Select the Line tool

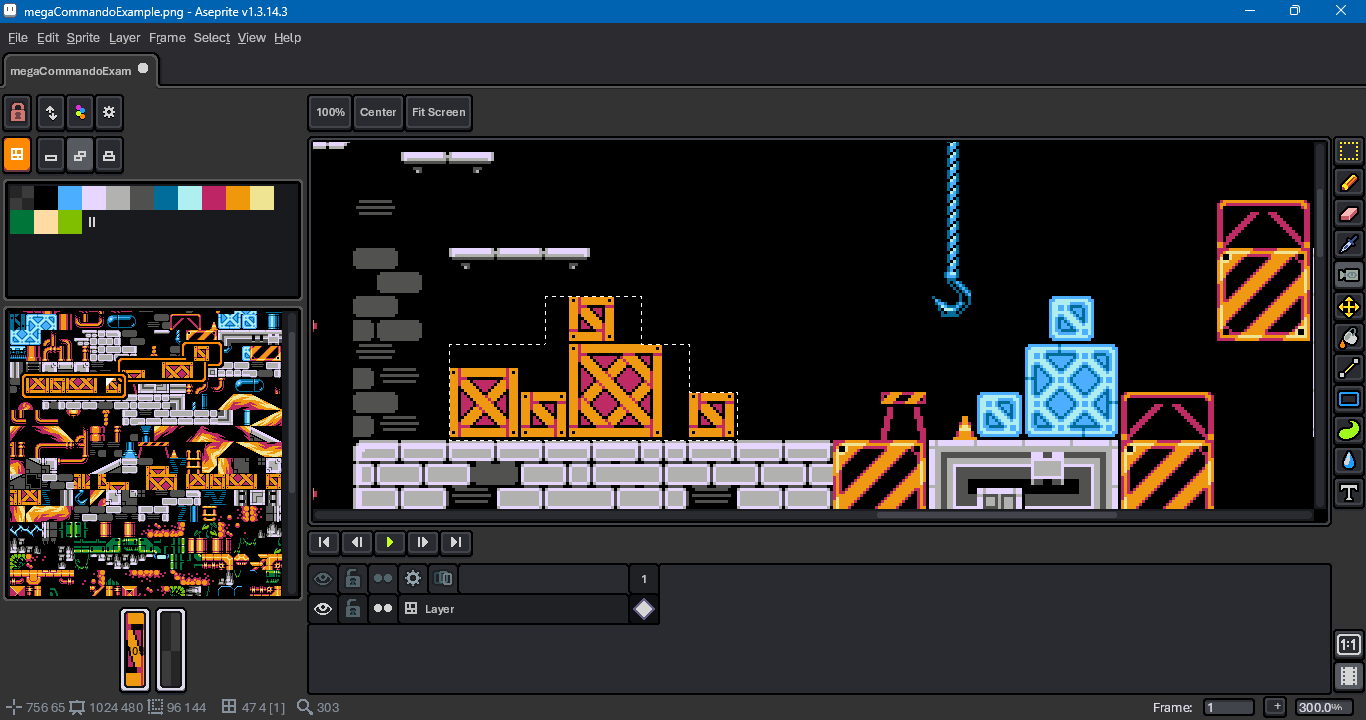(1349, 369)
